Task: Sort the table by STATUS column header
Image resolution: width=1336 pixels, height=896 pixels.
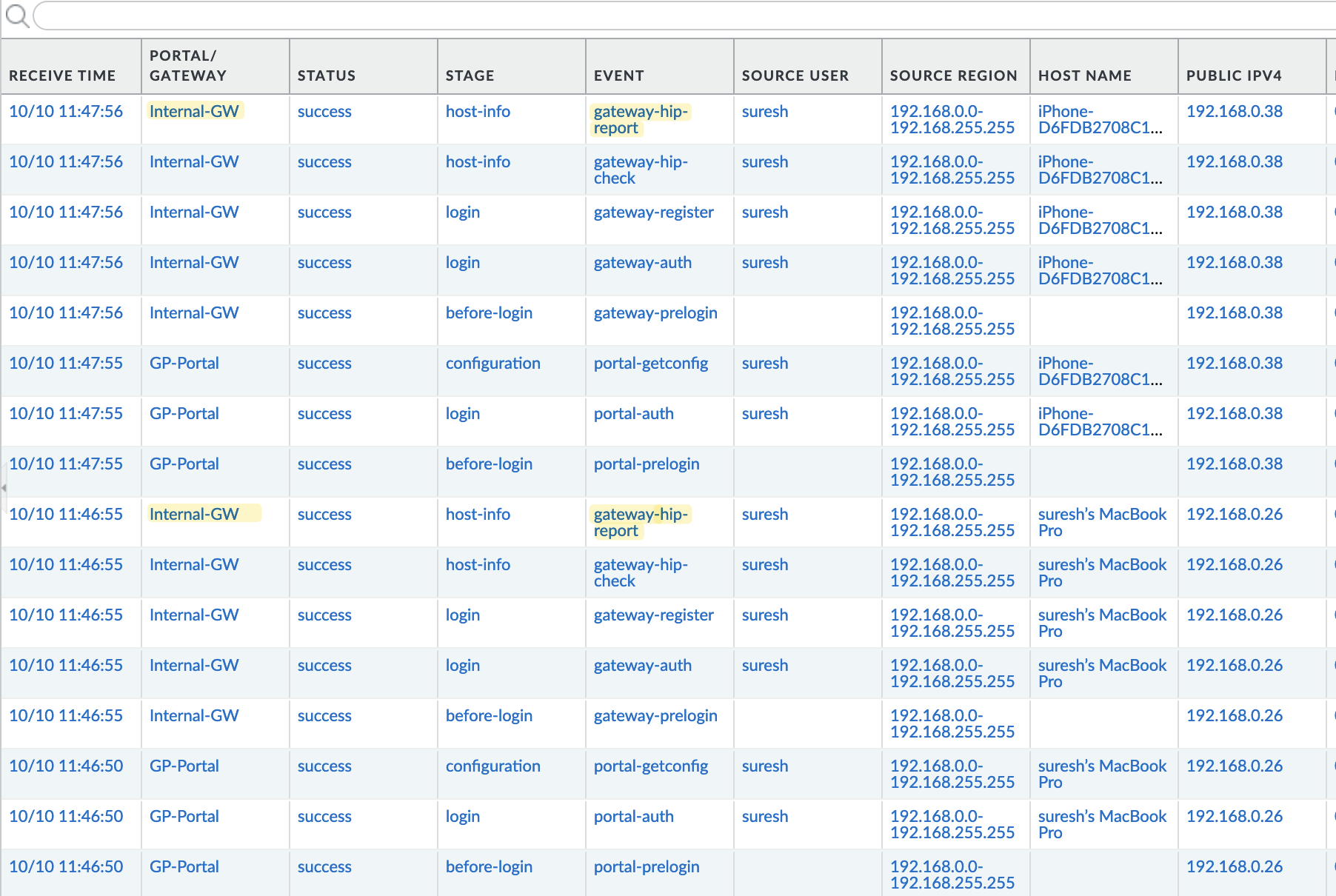Action: pyautogui.click(x=326, y=76)
